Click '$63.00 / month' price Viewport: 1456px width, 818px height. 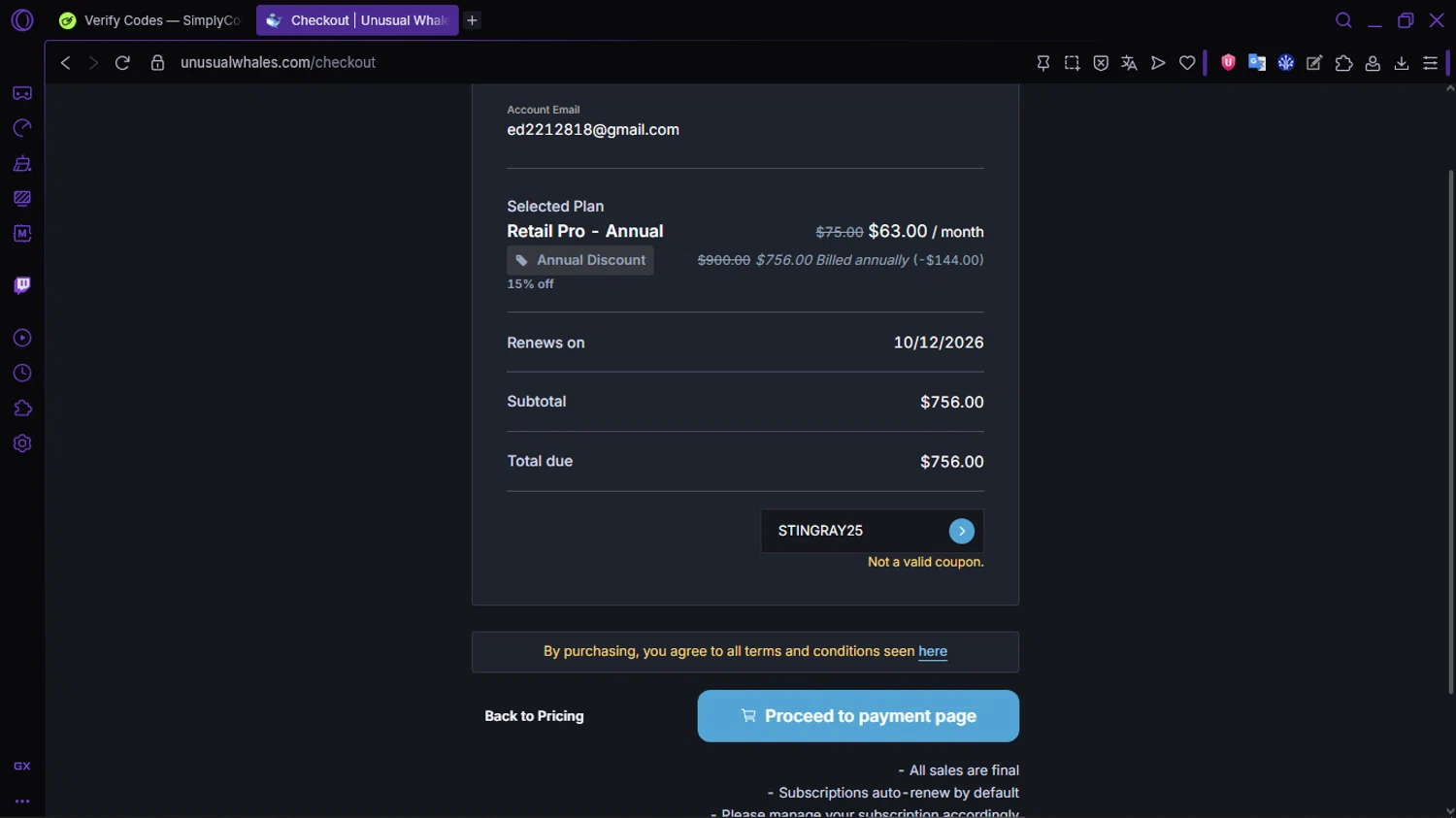(x=926, y=231)
